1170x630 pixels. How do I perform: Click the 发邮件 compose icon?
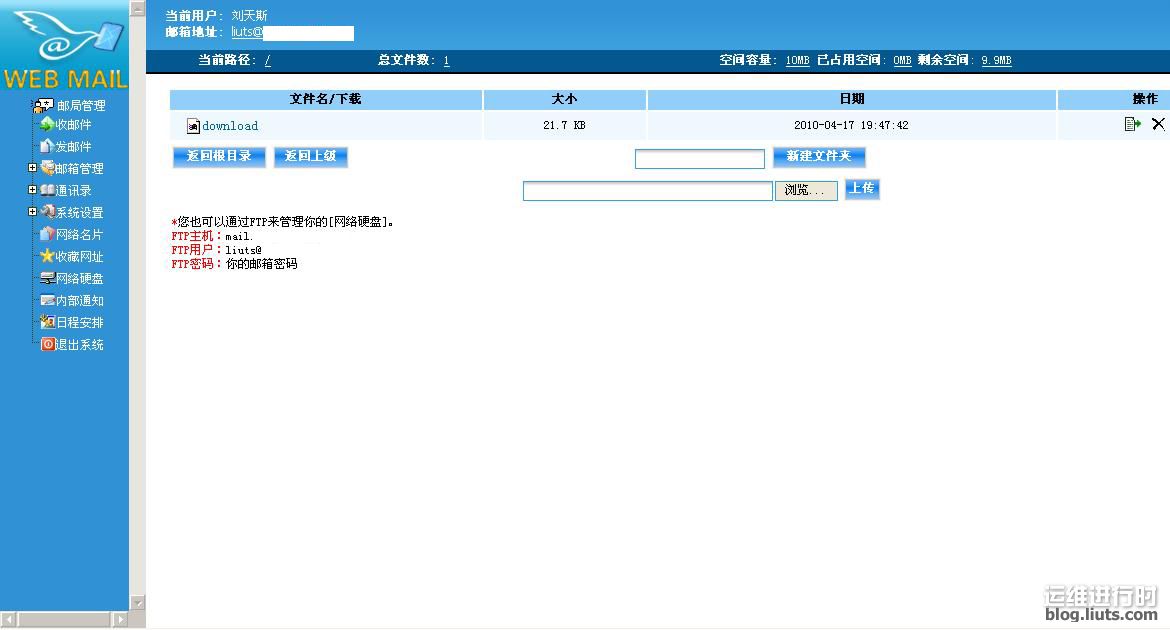point(47,147)
